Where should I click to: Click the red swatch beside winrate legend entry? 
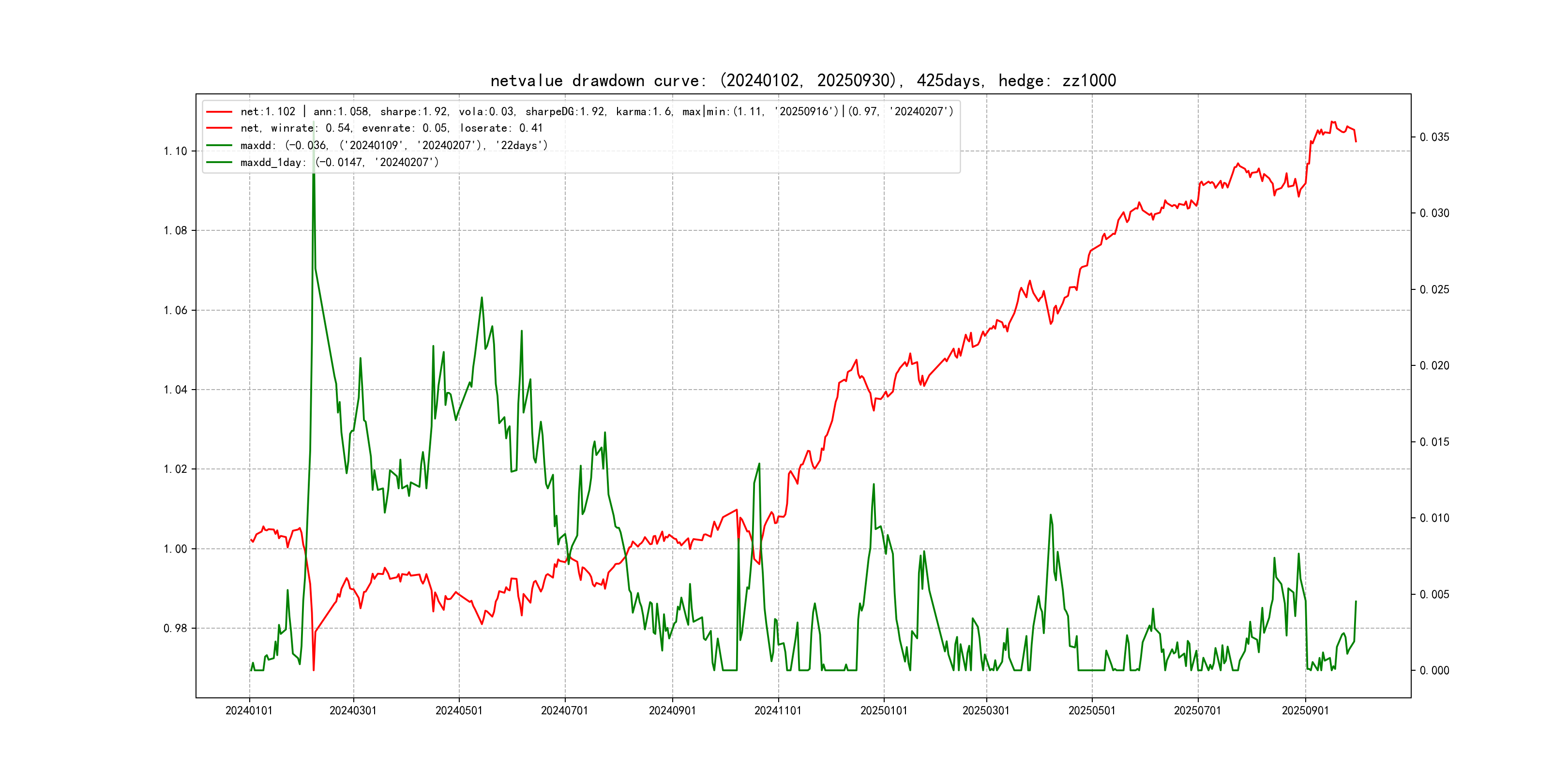click(x=219, y=128)
